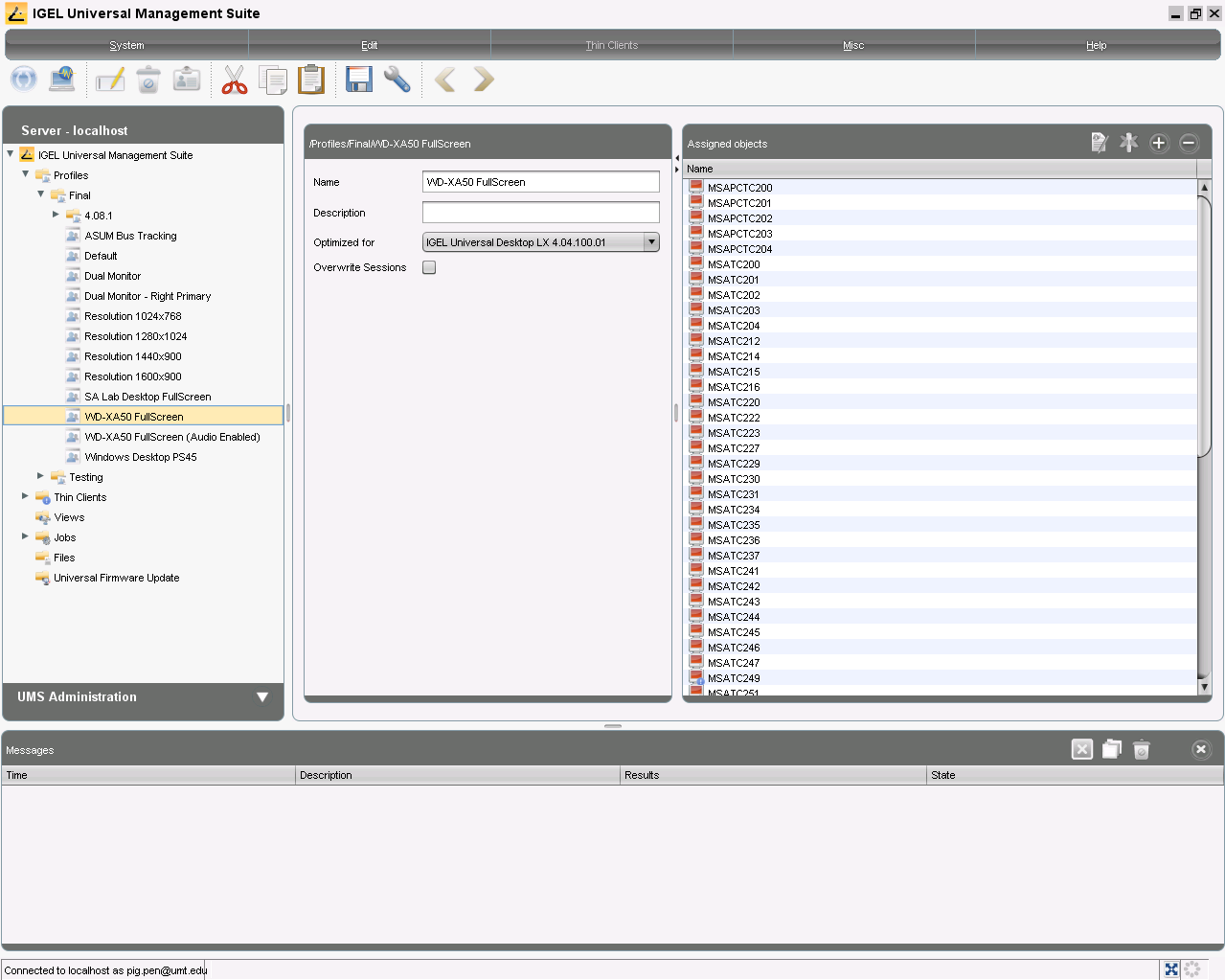This screenshot has height=980, width=1225.
Task: Click the Name column header in Assigned objects
Action: [x=941, y=169]
